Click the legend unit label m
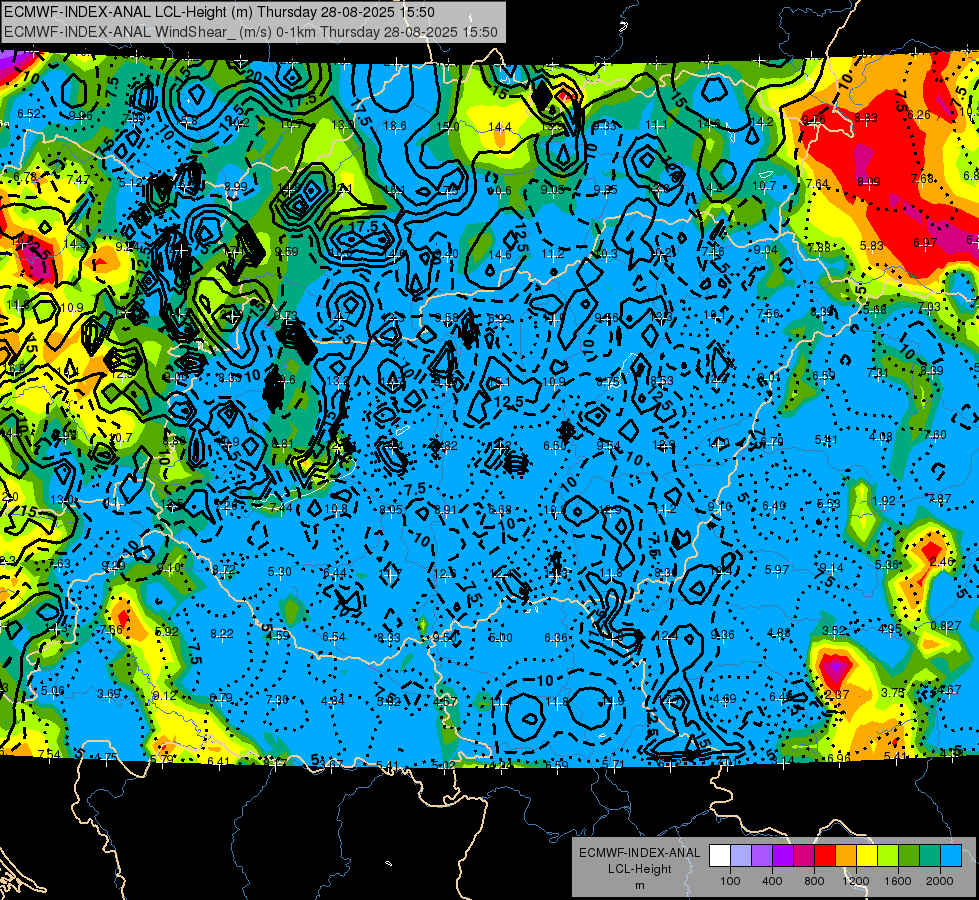979x900 pixels. click(x=639, y=885)
